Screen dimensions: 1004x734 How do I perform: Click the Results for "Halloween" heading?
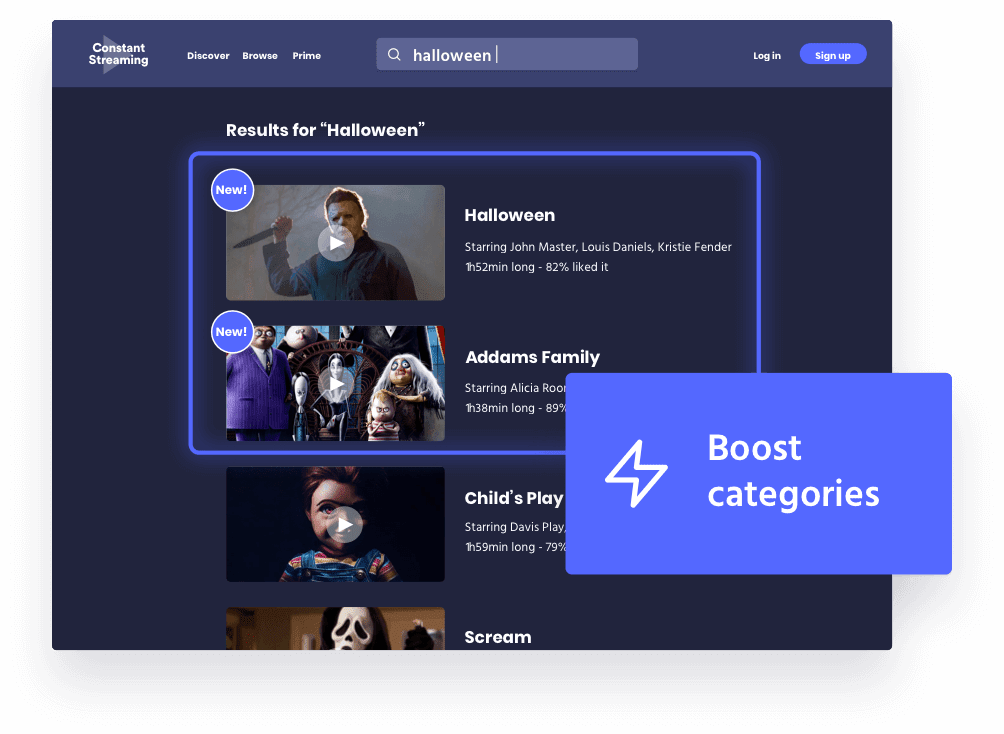tap(325, 130)
